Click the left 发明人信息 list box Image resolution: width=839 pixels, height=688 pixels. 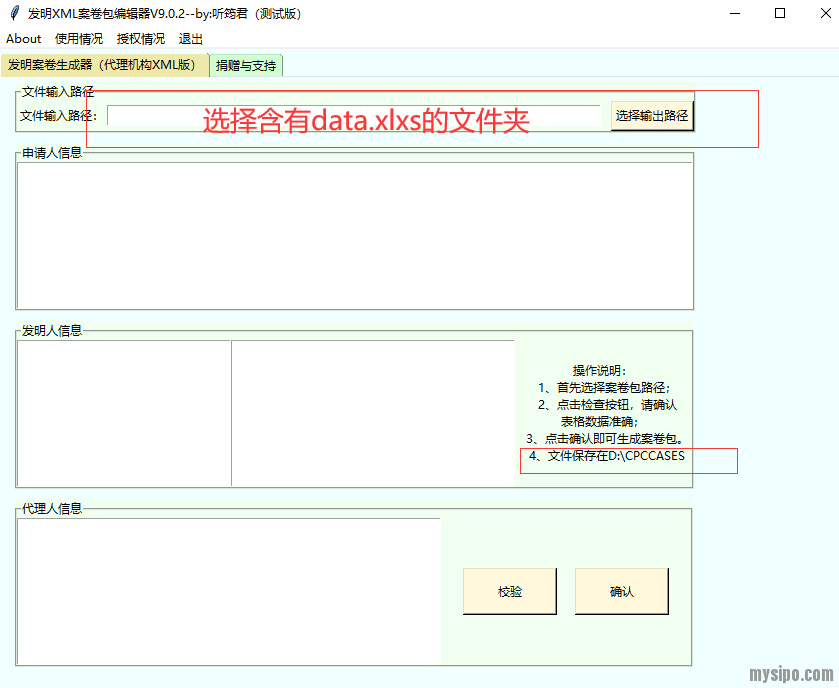click(124, 413)
